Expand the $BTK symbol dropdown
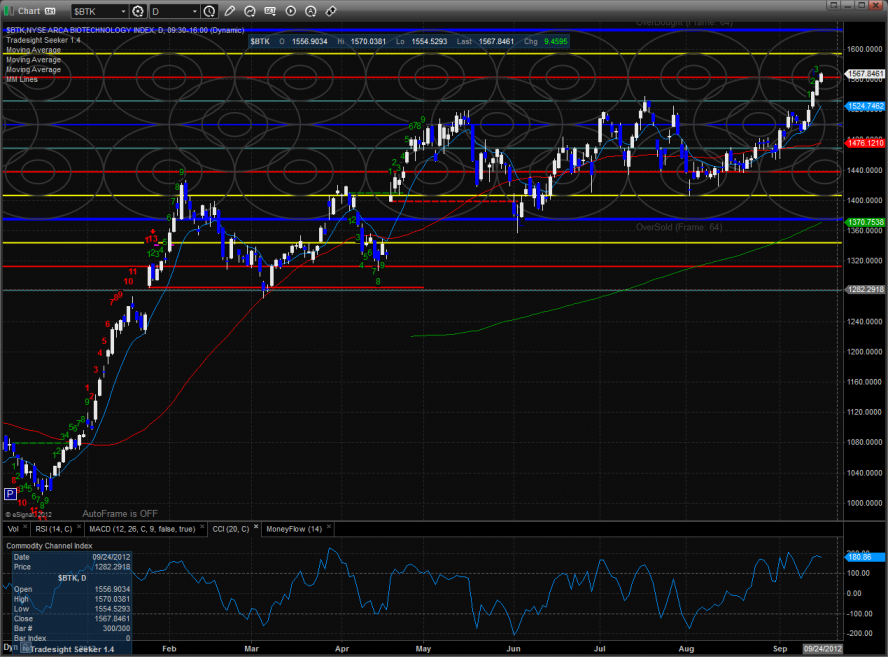This screenshot has height=657, width=888. [x=123, y=11]
